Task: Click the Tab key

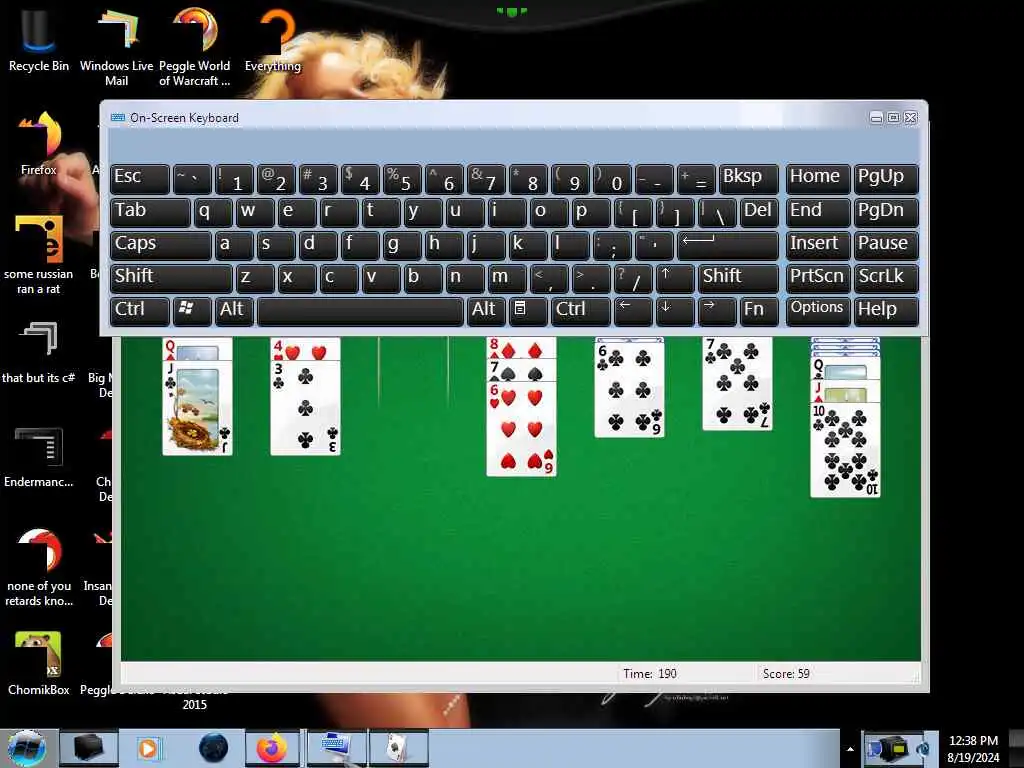Action: 150,212
